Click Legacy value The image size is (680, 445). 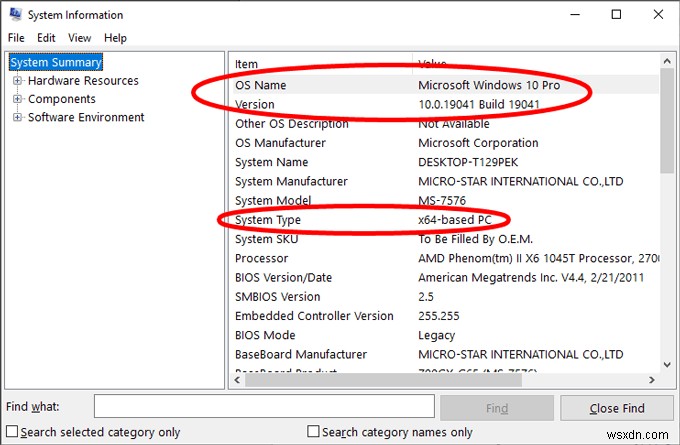436,335
